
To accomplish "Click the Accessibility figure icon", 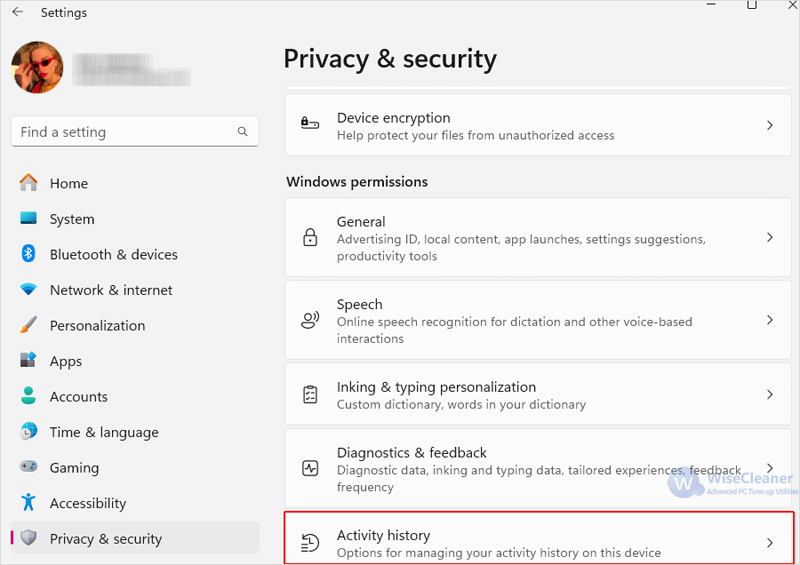I will tap(29, 503).
